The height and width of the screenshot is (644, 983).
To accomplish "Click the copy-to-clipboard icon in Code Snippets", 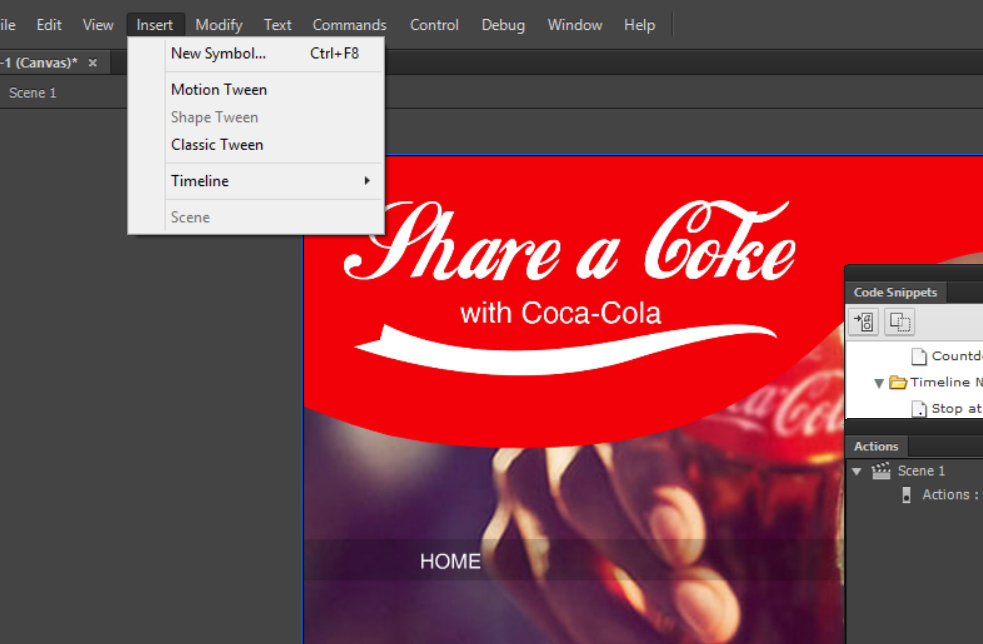I will 901,322.
